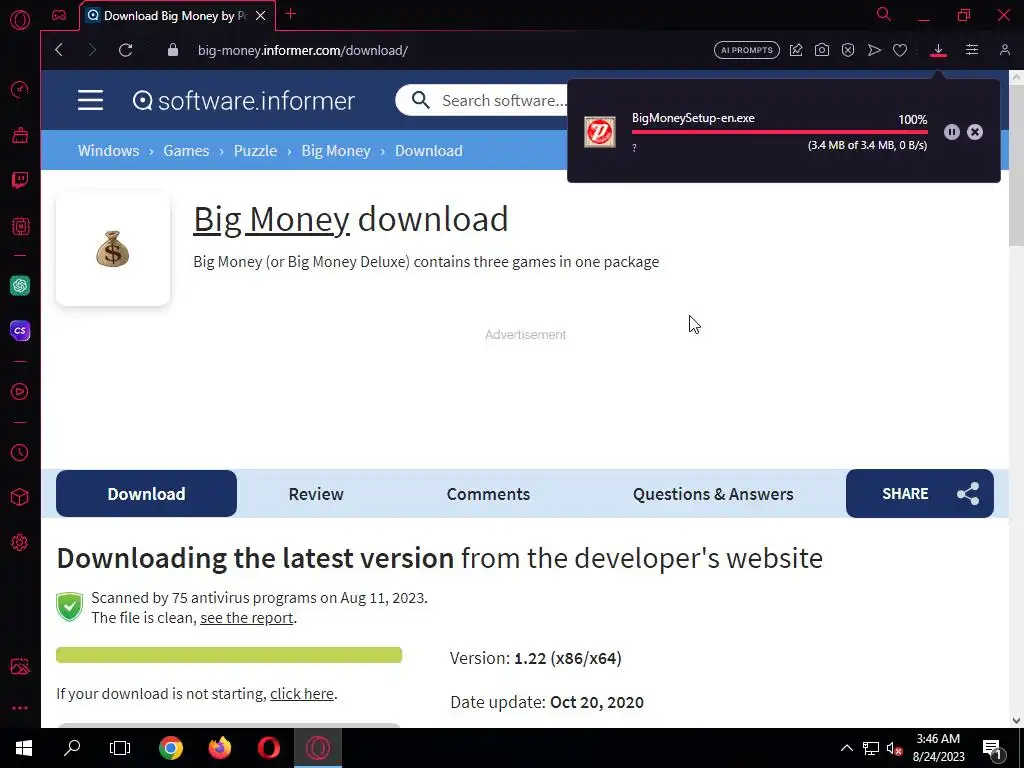Screen dimensions: 1024x768
Task: Open Extensions cube icon in sidebar
Action: [20, 498]
